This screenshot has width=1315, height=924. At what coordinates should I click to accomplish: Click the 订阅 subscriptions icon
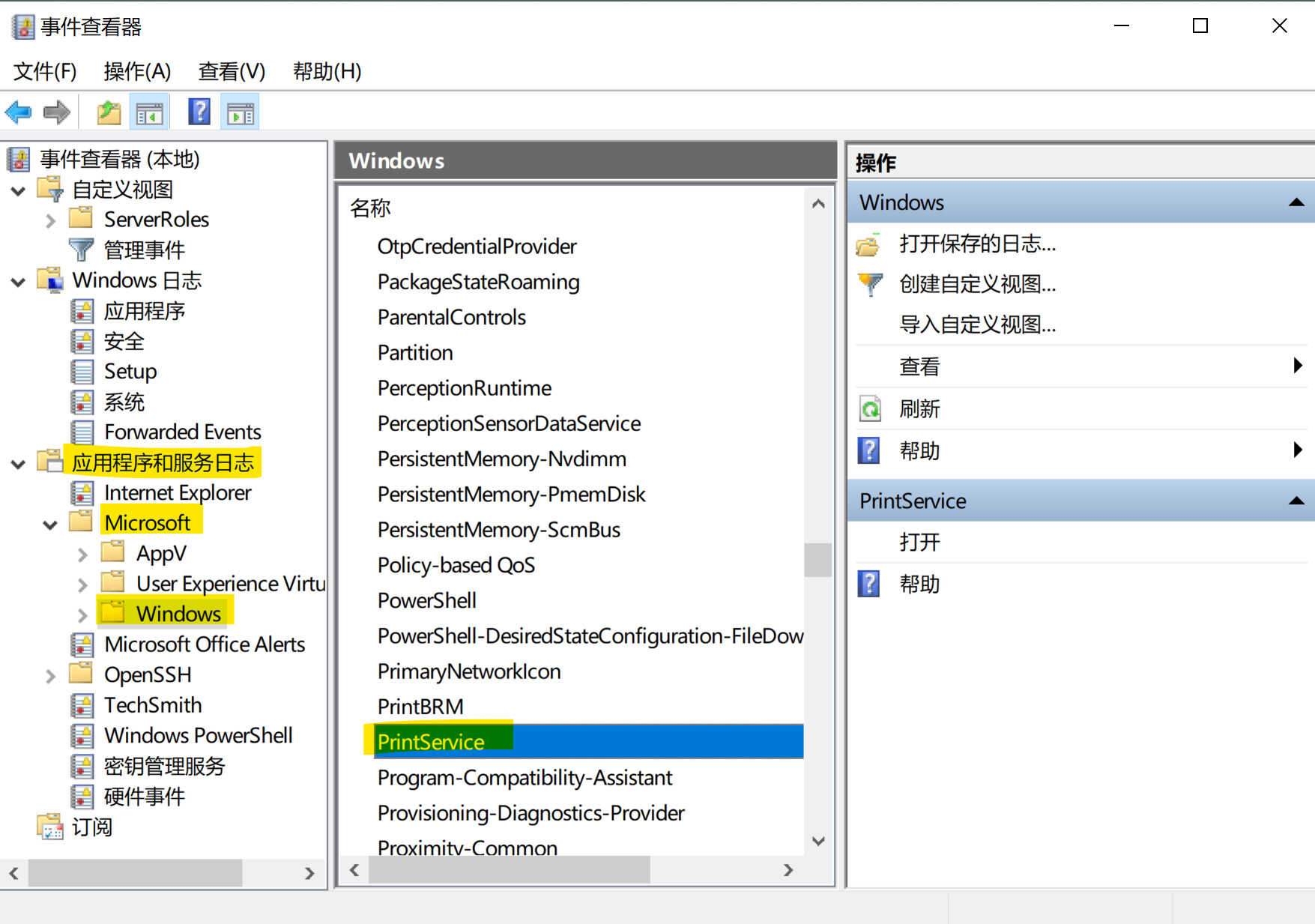pyautogui.click(x=50, y=827)
